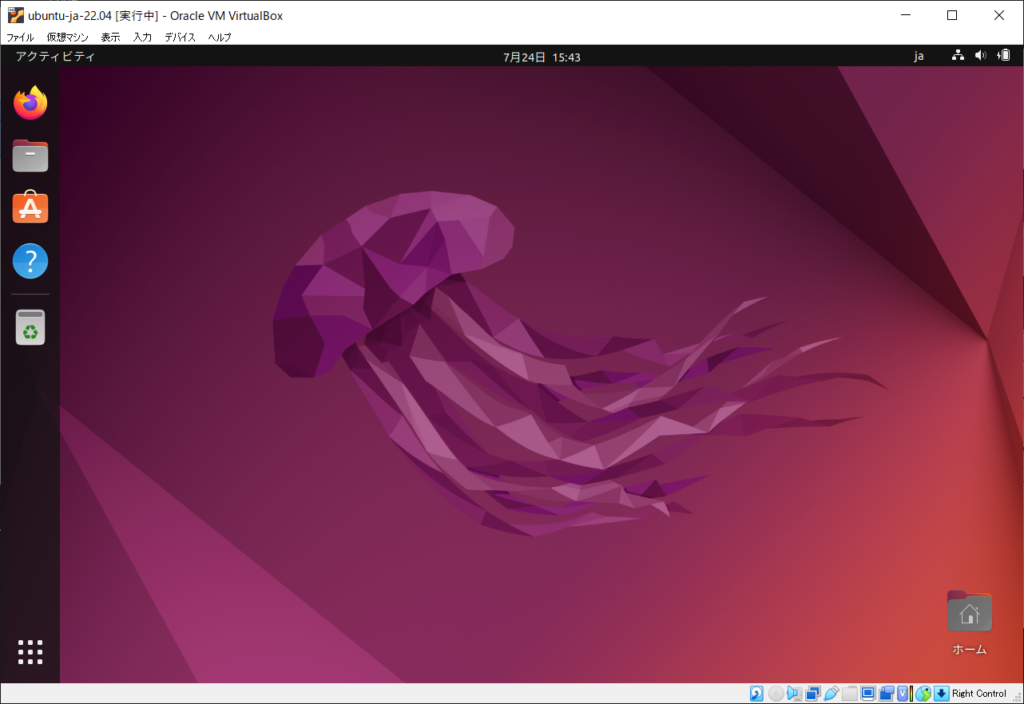Open the 入力 menu

tap(142, 37)
